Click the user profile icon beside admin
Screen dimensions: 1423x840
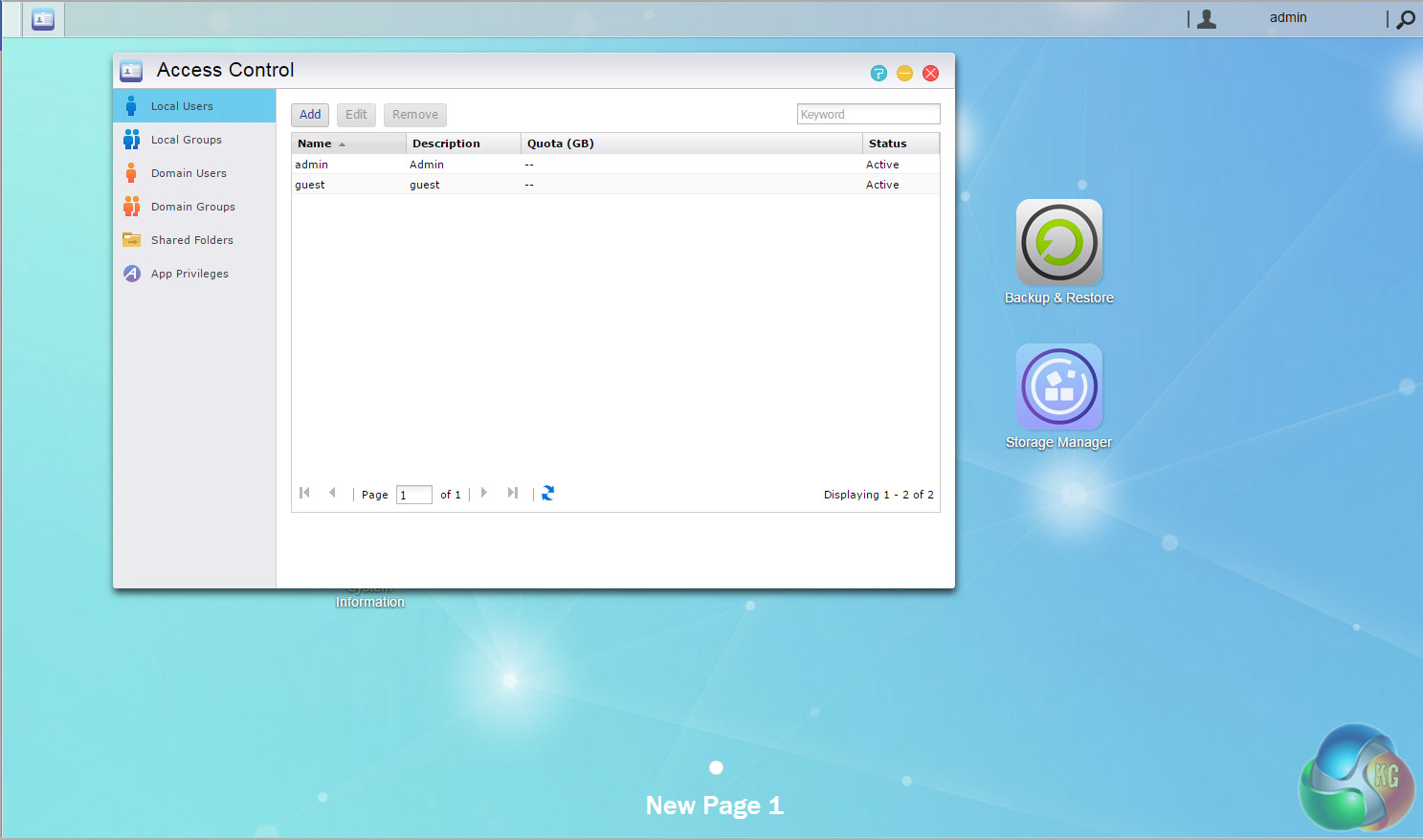coord(1207,19)
